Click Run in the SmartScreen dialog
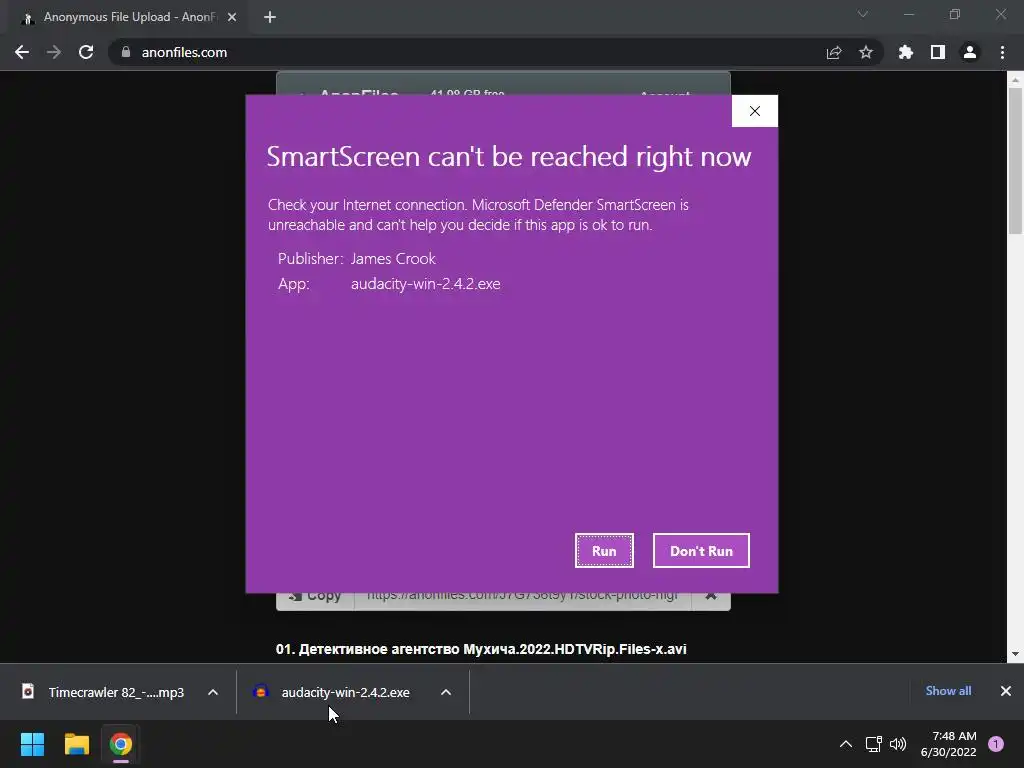 click(604, 551)
